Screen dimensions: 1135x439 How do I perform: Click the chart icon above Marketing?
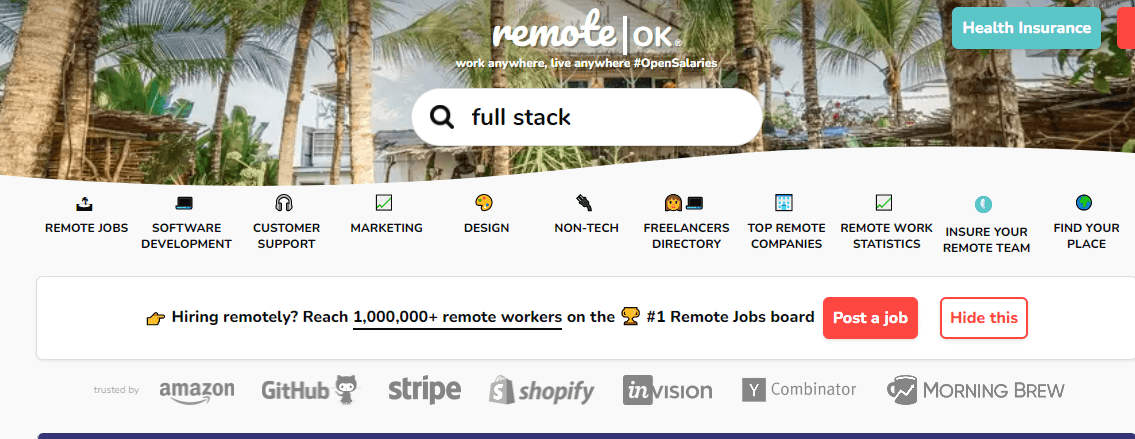pos(384,203)
